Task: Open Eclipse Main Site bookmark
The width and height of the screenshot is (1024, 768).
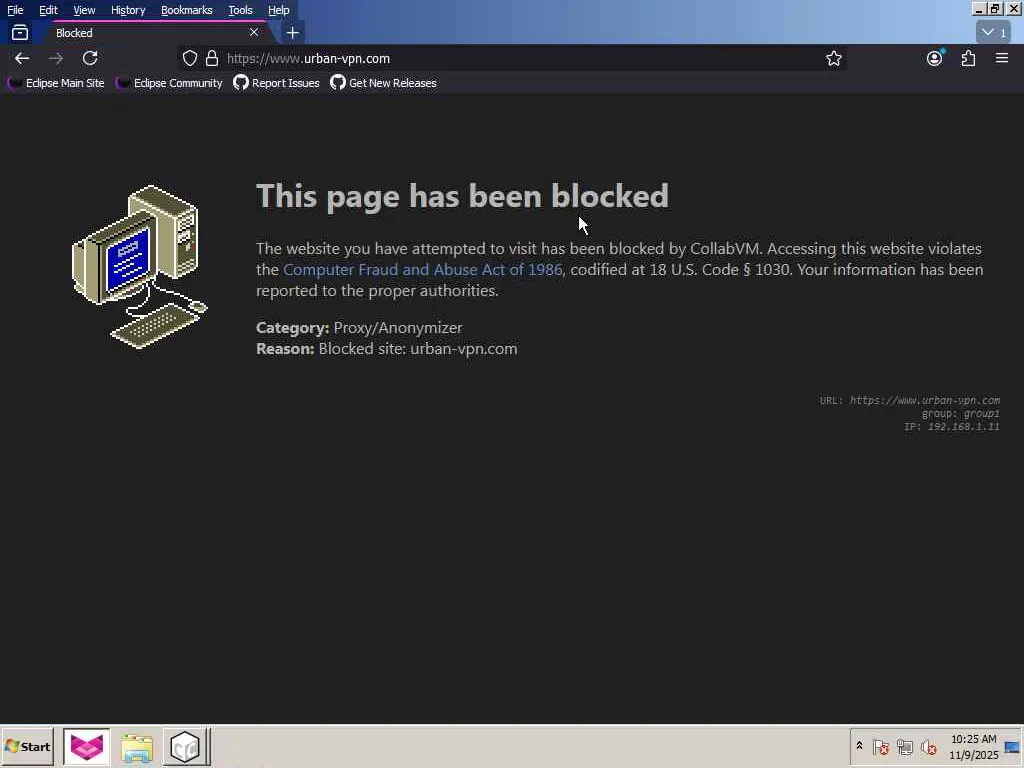Action: point(56,83)
